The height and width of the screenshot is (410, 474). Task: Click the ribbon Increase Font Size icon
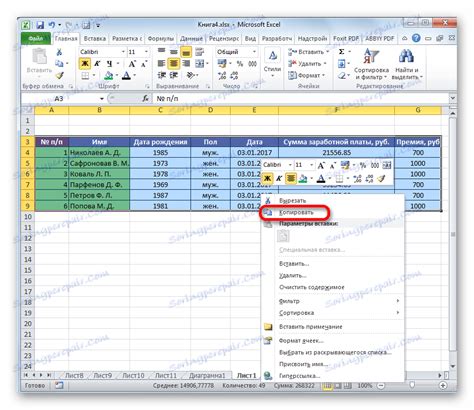tap(132, 64)
